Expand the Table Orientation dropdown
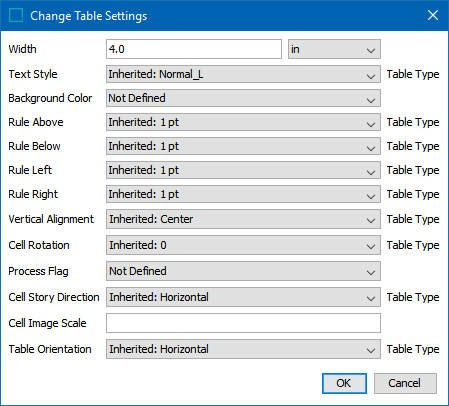 tap(243, 349)
